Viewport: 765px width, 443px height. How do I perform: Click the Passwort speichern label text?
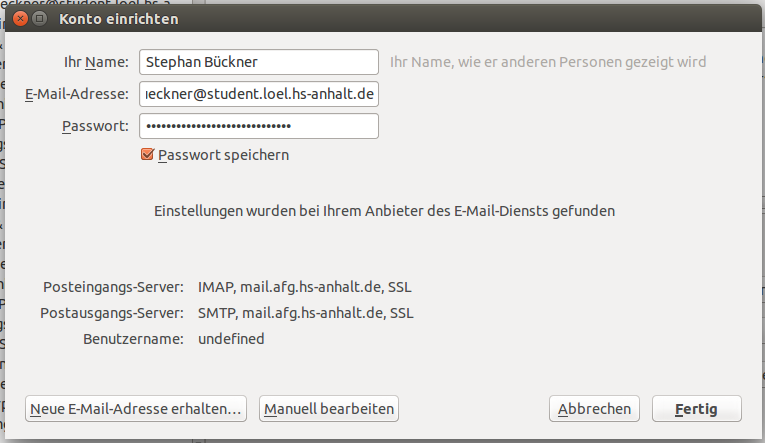pos(223,155)
